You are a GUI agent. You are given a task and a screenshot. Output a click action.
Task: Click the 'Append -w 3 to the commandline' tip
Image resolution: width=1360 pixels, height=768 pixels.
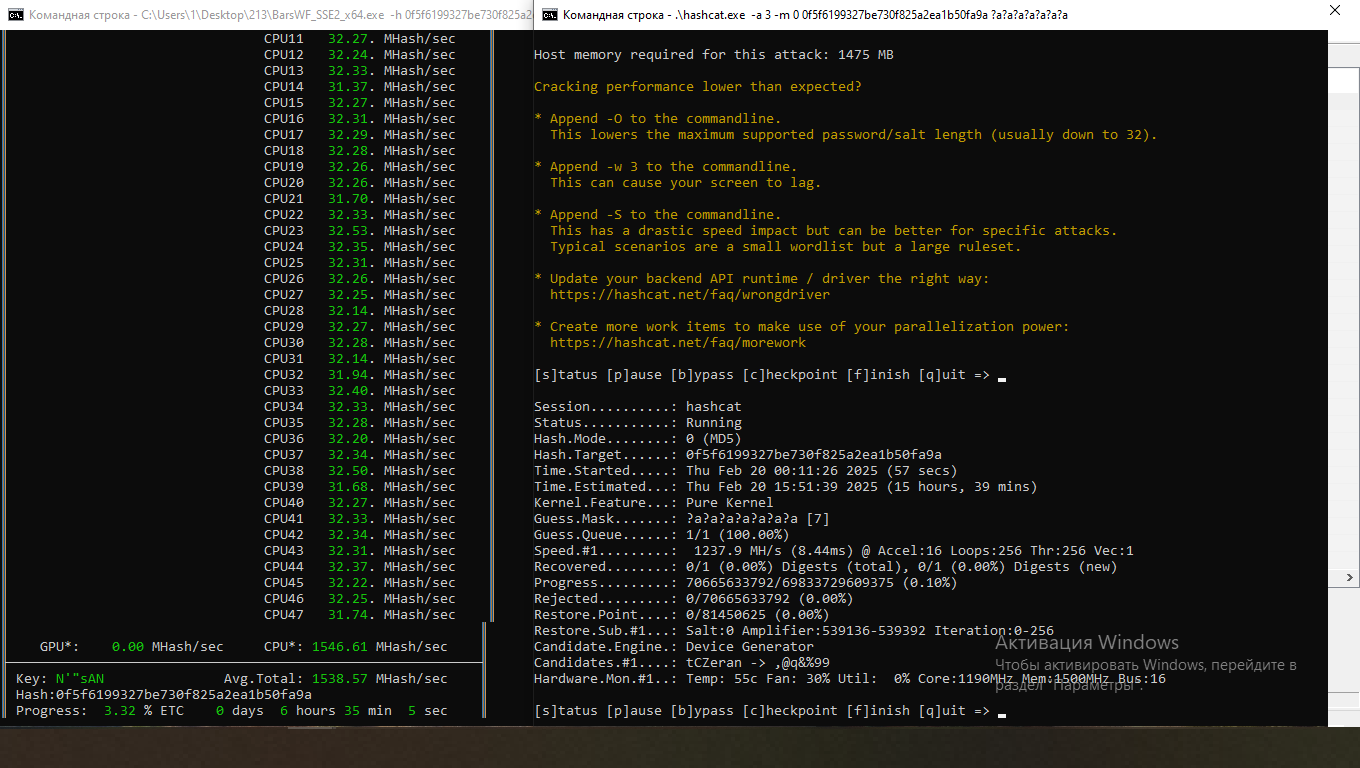666,167
